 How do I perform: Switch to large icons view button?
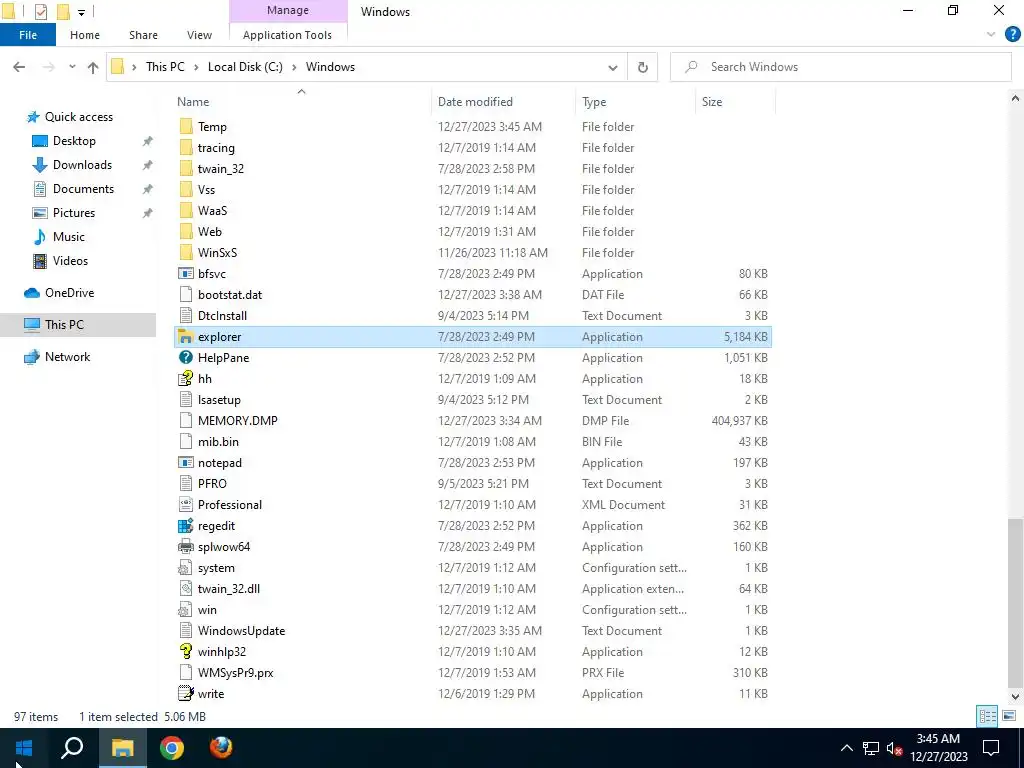coord(1009,716)
